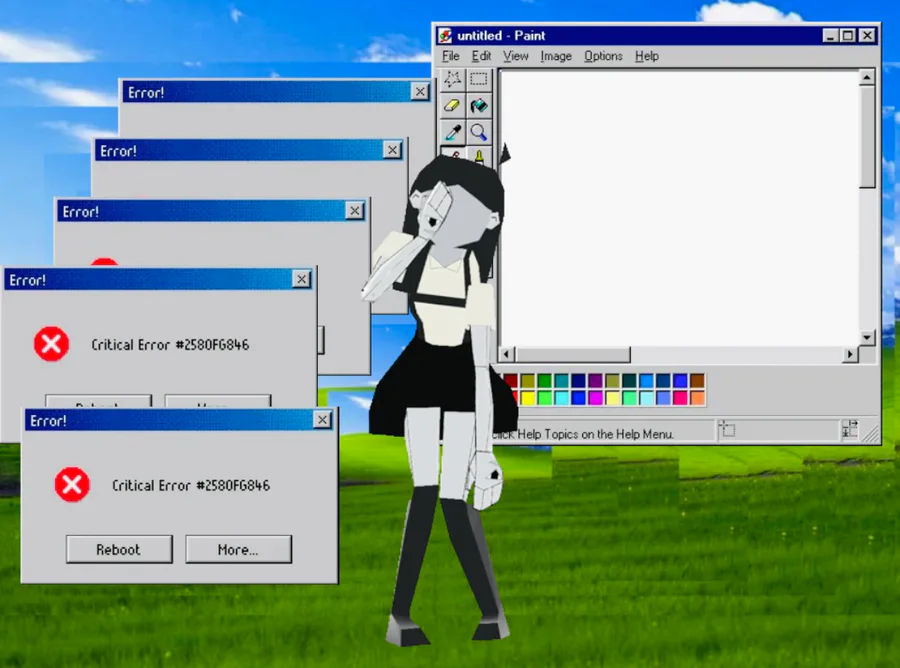The width and height of the screenshot is (900, 668).
Task: Click the up arrow of Paint vertical scrollbar
Action: [867, 77]
